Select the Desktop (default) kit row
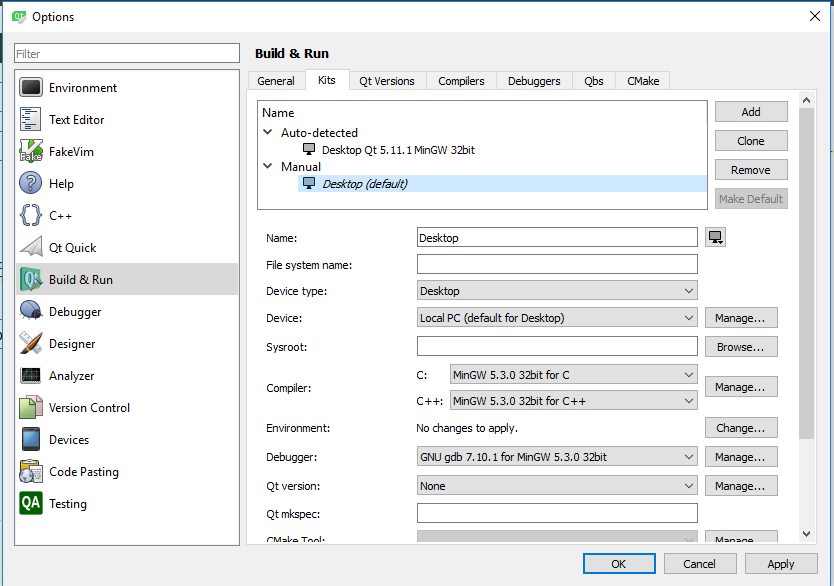This screenshot has width=834, height=586. point(502,183)
